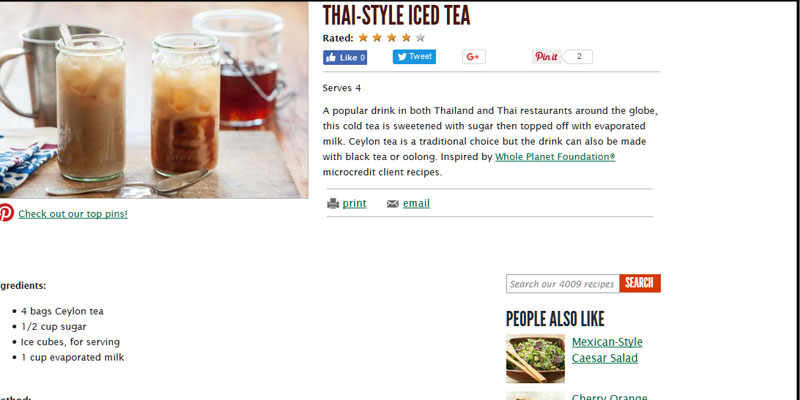The height and width of the screenshot is (400, 800).
Task: Follow the Check out our top pins link
Action: point(73,214)
